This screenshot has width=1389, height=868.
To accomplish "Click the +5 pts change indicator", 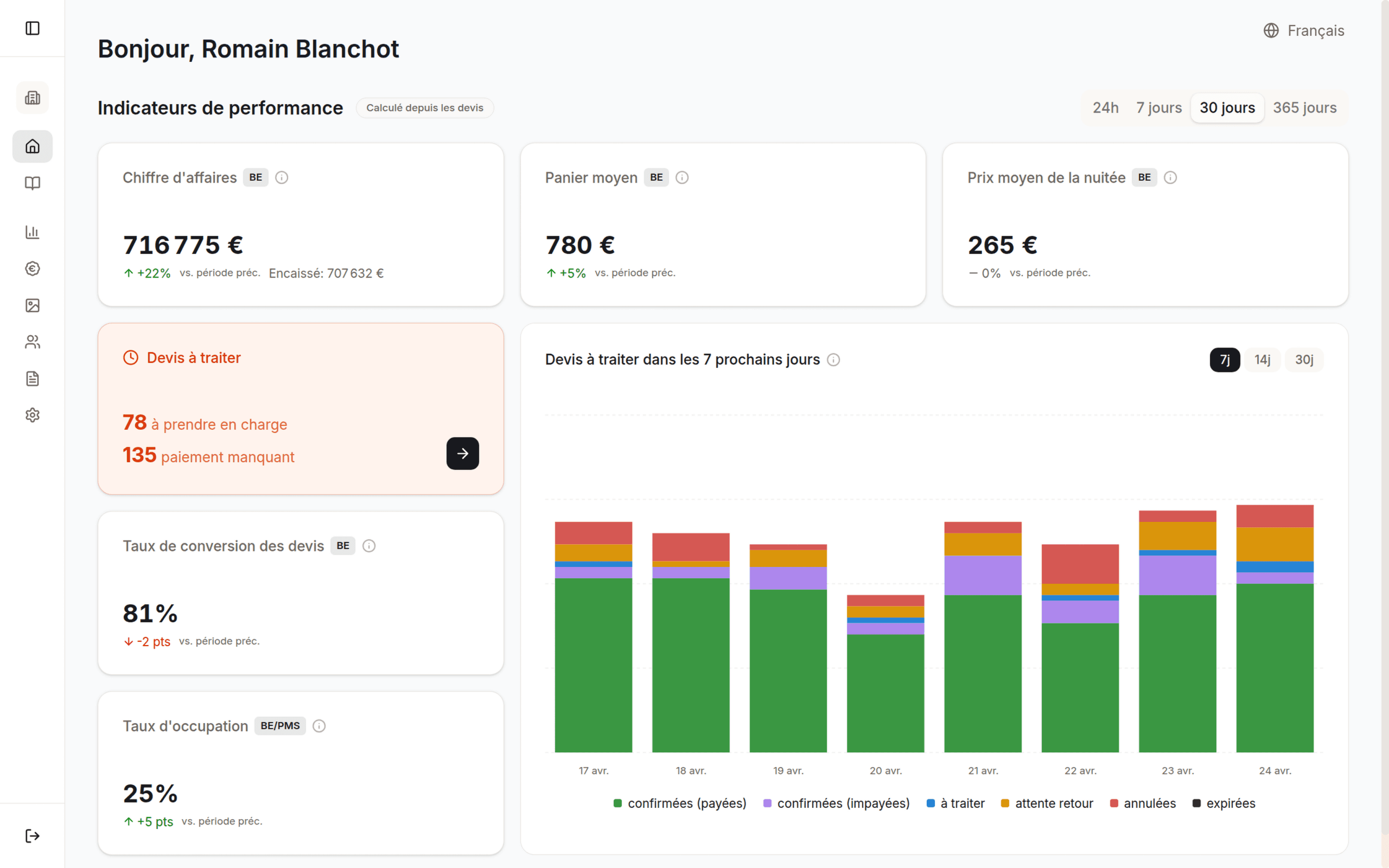I will point(148,821).
